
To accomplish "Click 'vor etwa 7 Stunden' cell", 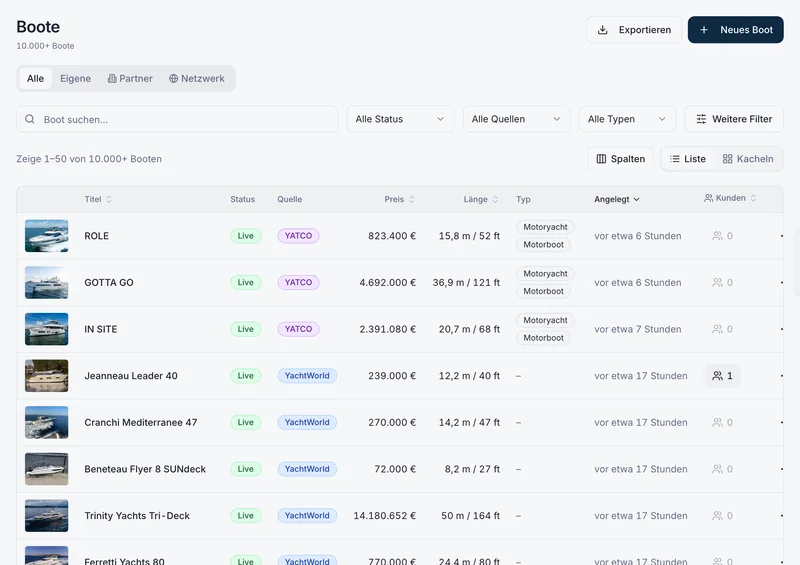I will pos(637,329).
